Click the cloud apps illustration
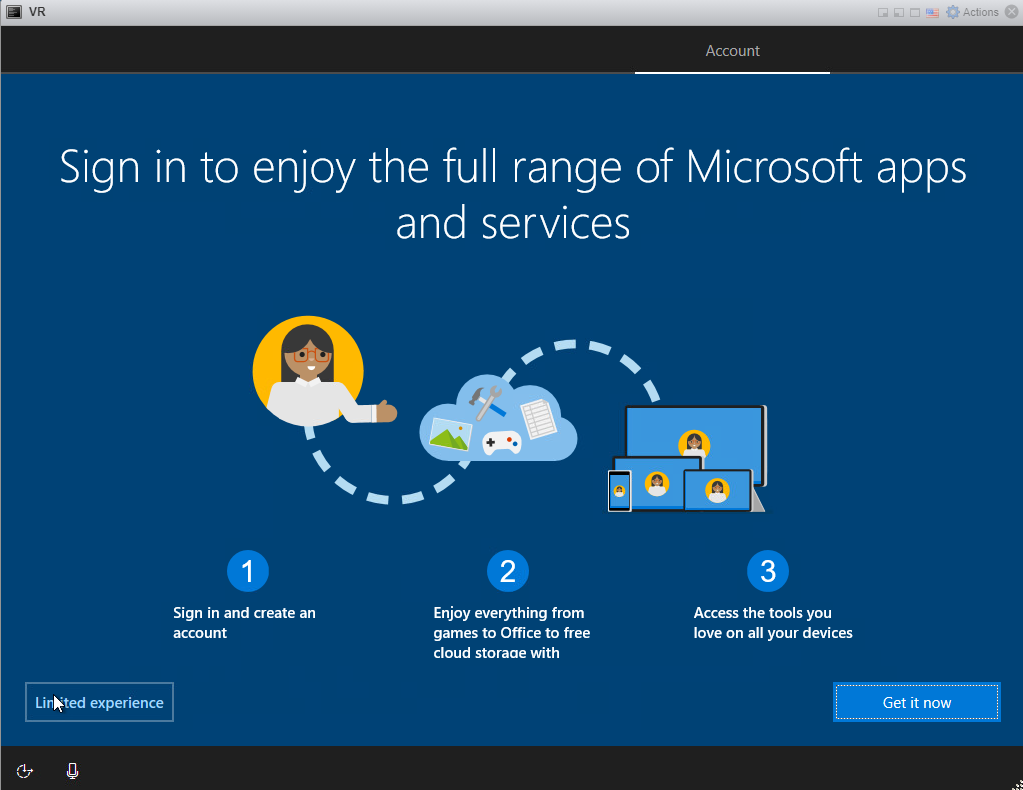The image size is (1023, 790). pyautogui.click(x=498, y=419)
